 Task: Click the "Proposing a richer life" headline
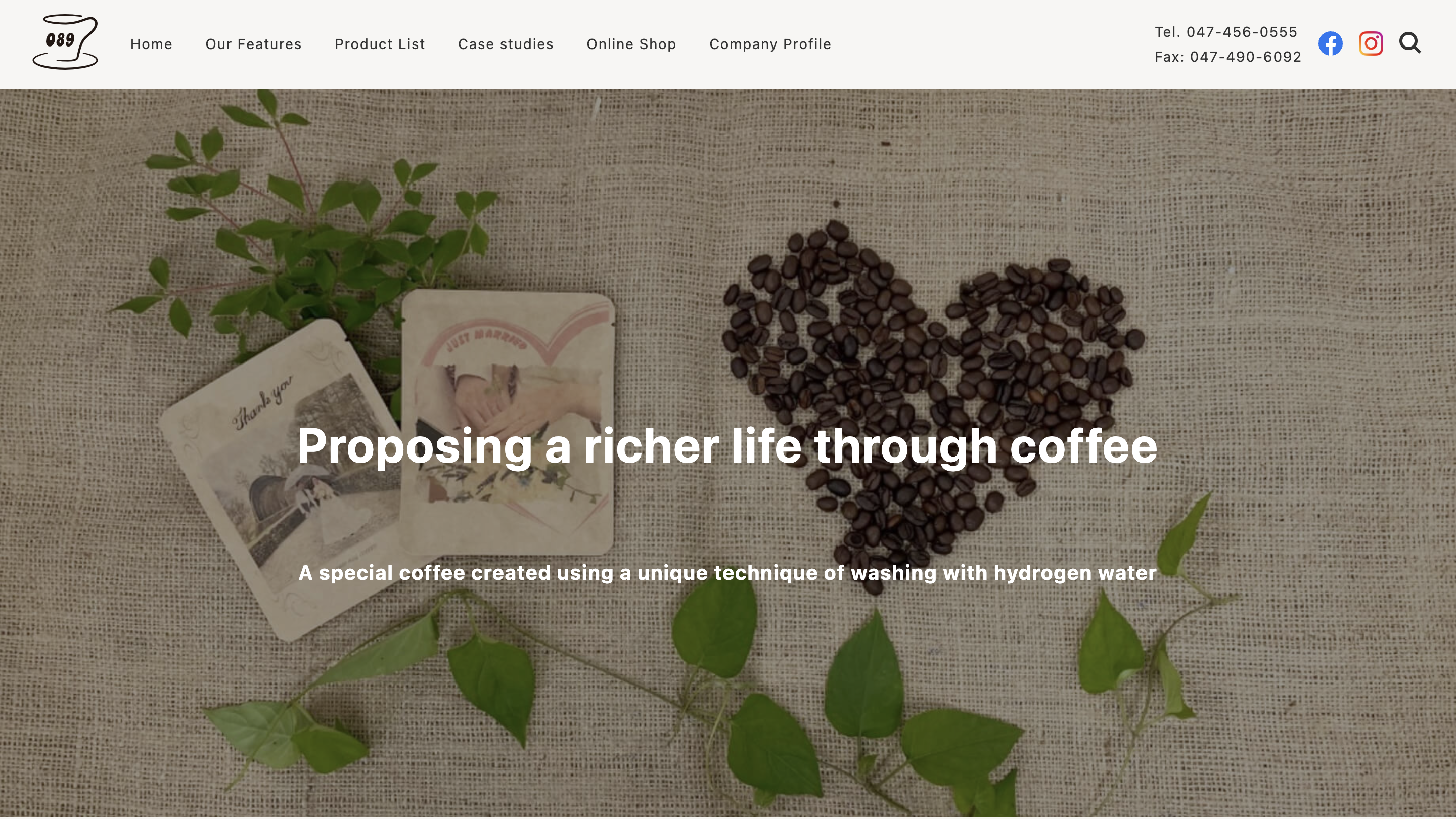point(727,446)
